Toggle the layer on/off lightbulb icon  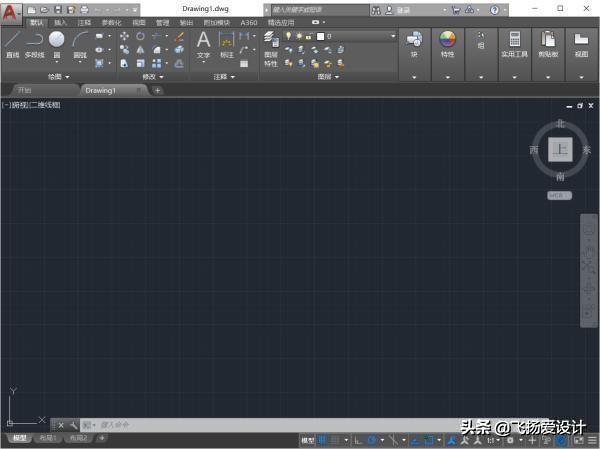click(288, 36)
